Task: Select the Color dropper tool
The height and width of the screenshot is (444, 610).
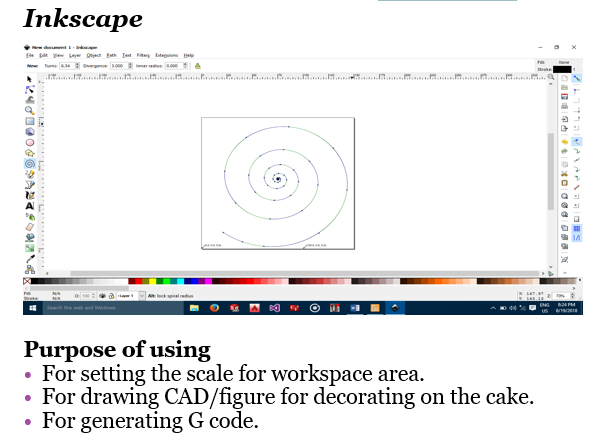Action: (30, 259)
